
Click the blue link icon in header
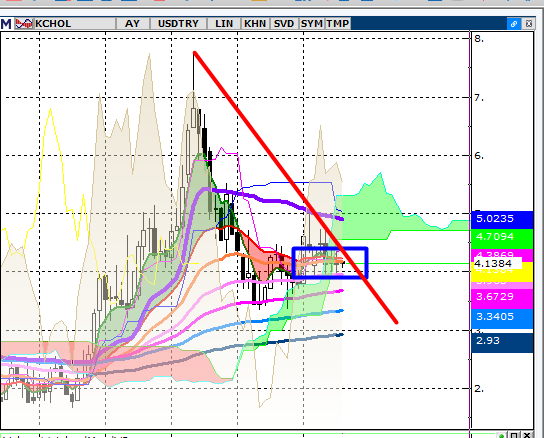[x=514, y=24]
